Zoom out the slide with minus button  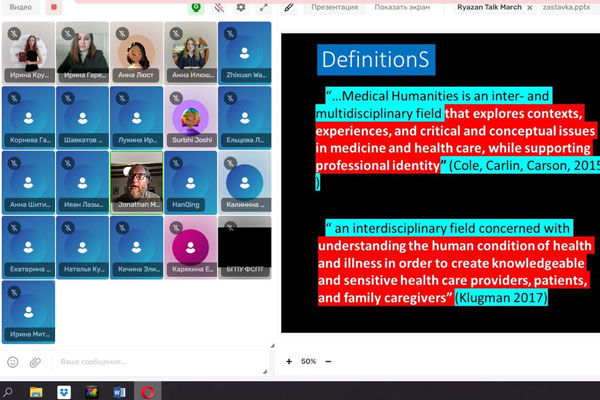(330, 361)
